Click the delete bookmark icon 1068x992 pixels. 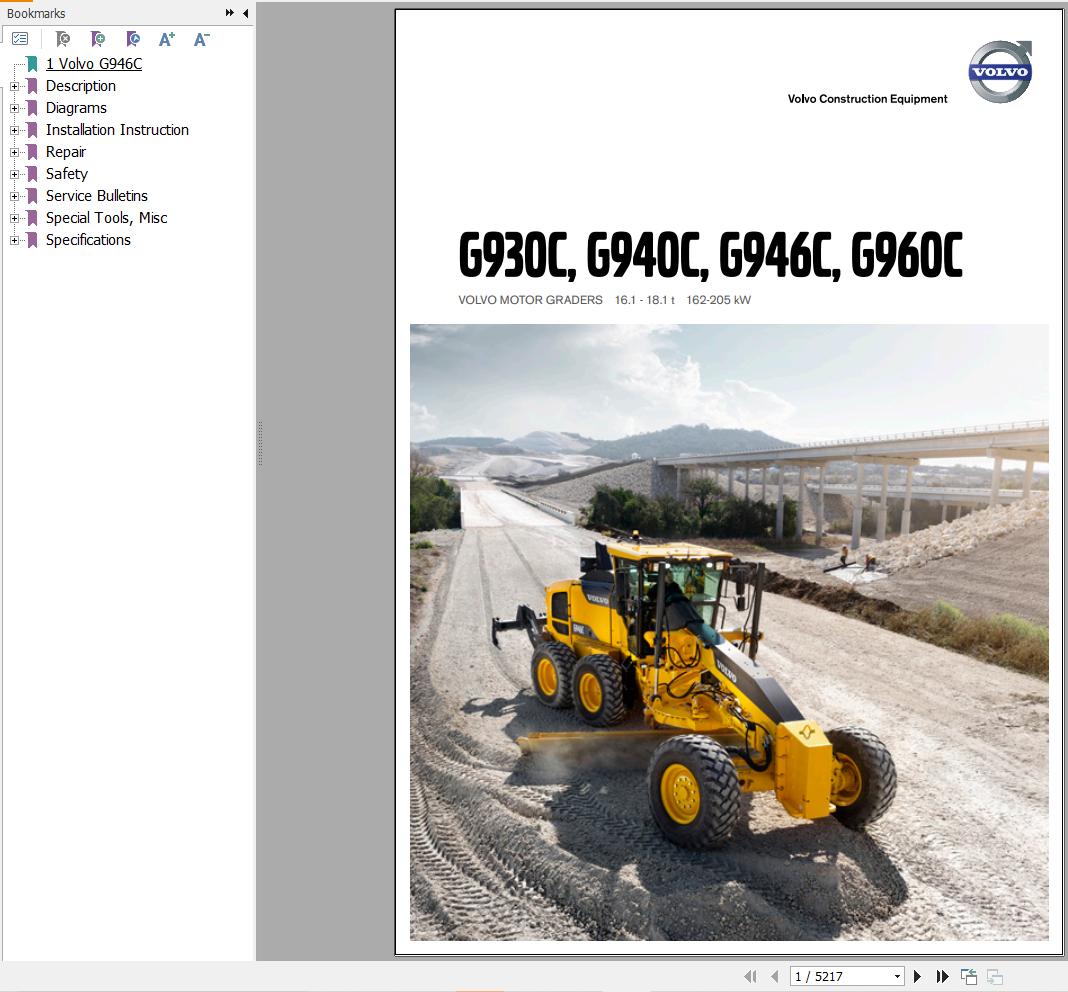click(x=63, y=39)
